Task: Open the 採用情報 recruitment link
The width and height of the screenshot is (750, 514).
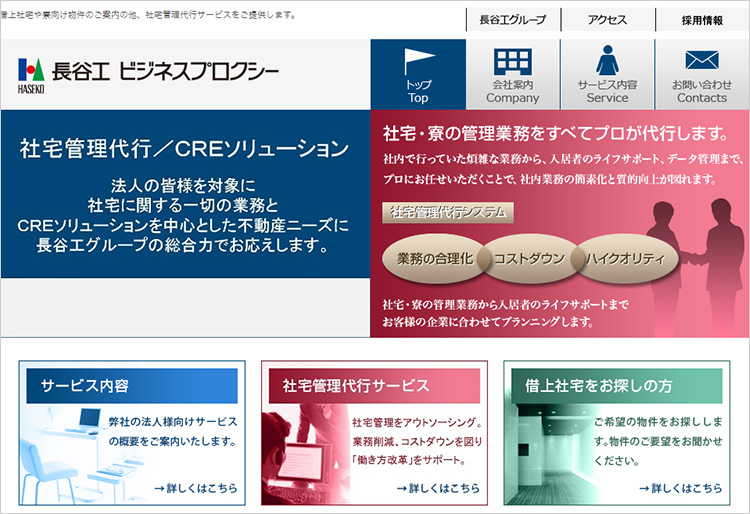Action: (702, 20)
